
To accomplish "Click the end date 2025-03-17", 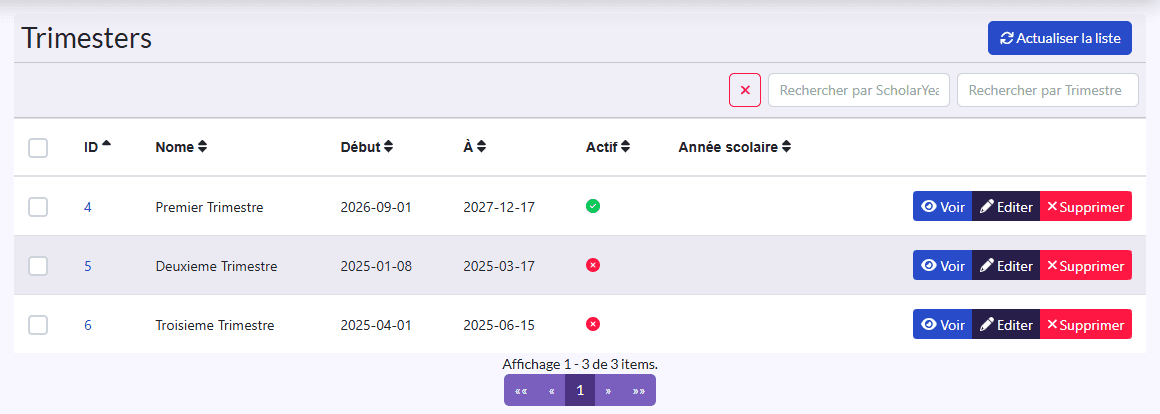I will click(x=499, y=265).
